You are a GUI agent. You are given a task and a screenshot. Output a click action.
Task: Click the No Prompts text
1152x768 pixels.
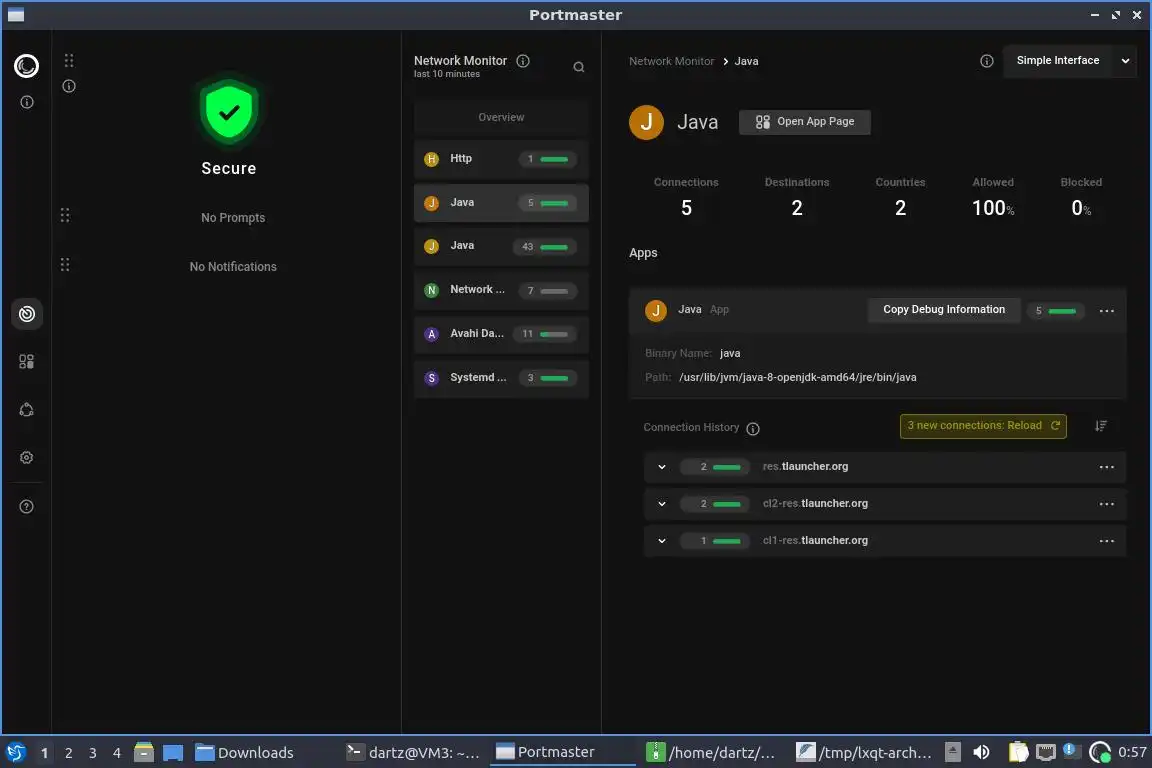pyautogui.click(x=233, y=218)
